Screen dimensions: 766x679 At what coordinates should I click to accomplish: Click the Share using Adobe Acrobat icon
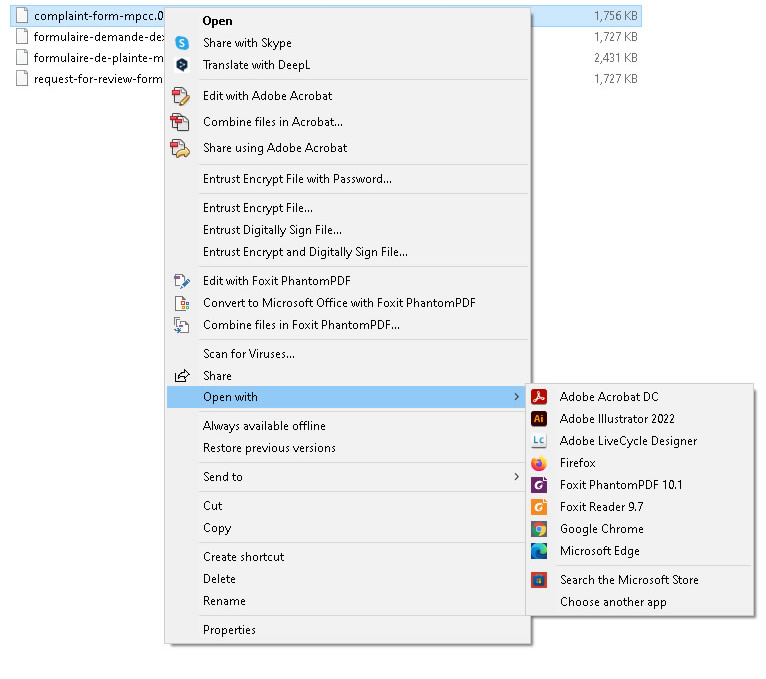pos(180,148)
